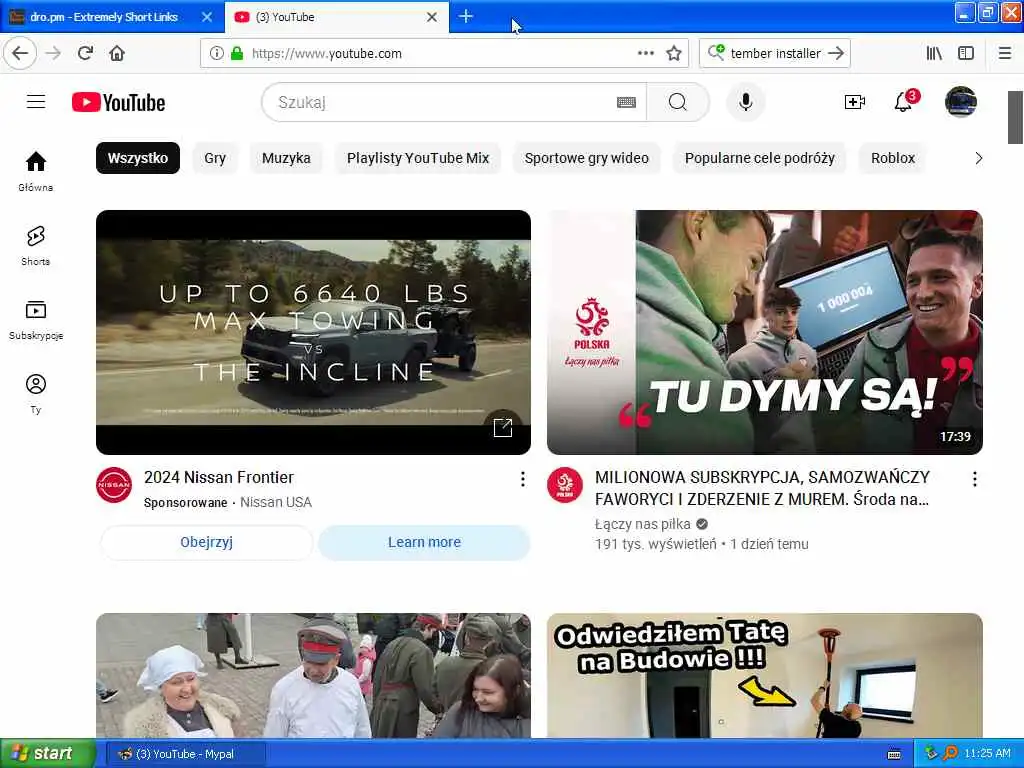Open a new browser tab
The image size is (1024, 768).
(x=466, y=16)
